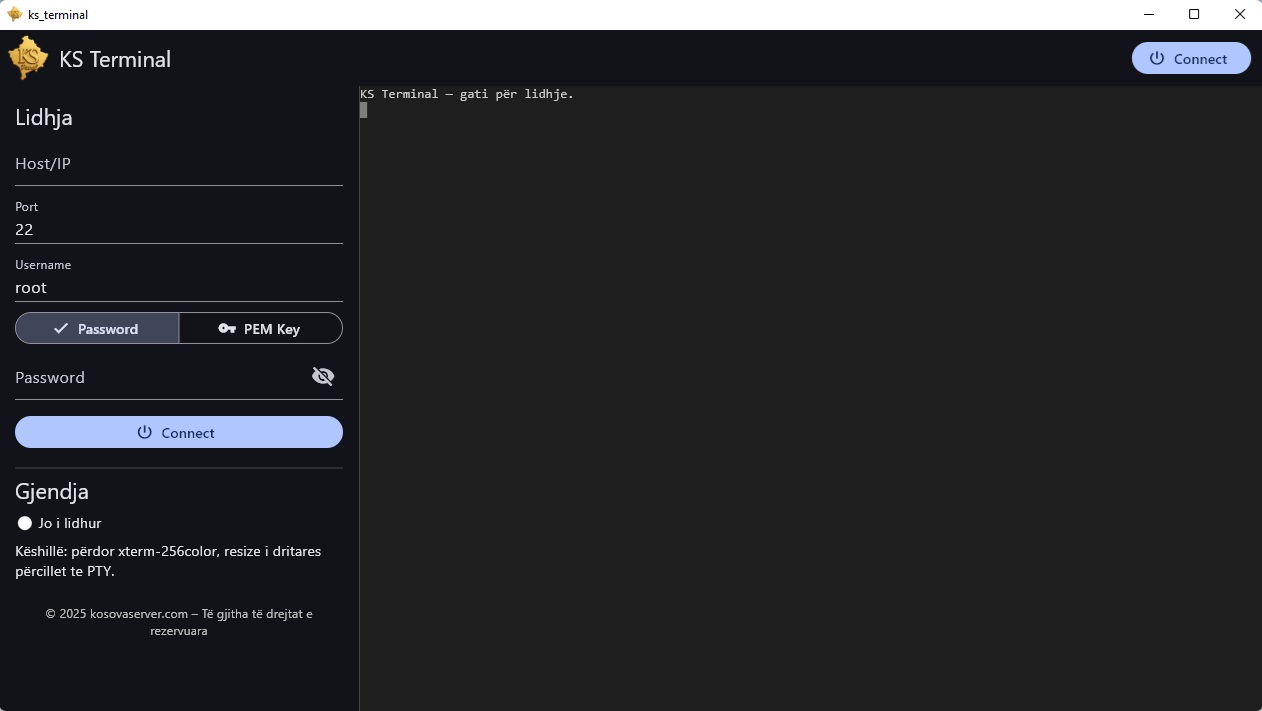Click the ks_terminal title bar app icon
The image size is (1262, 711).
[x=14, y=14]
